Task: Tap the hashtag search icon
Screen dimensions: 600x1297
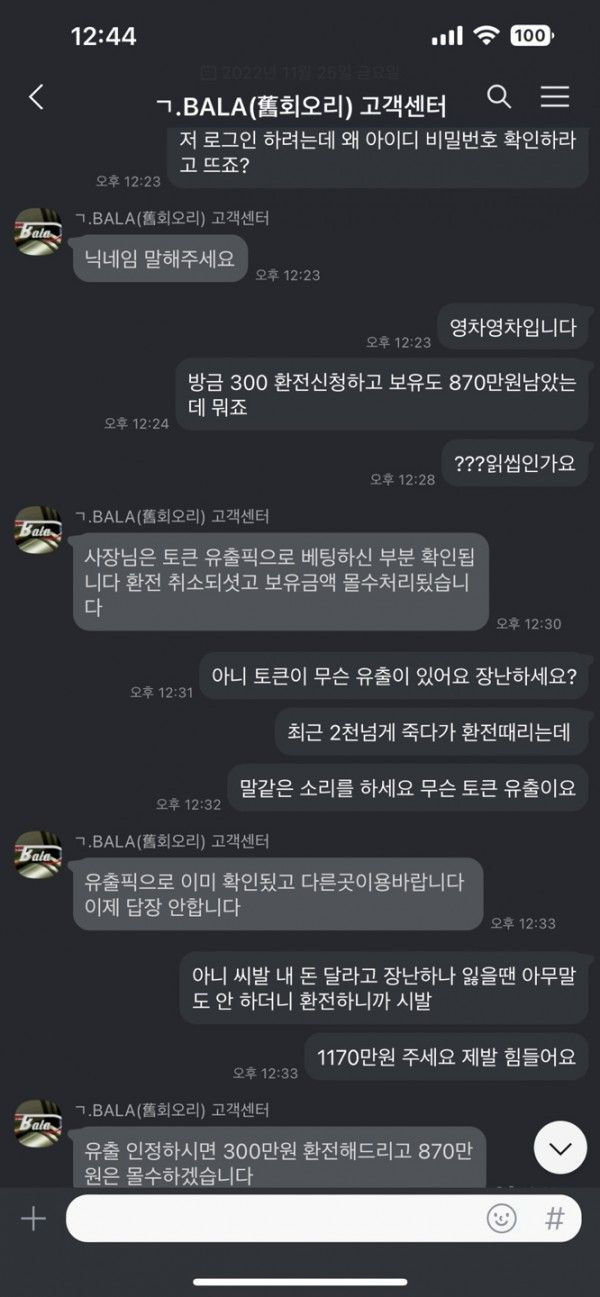Action: 554,1218
